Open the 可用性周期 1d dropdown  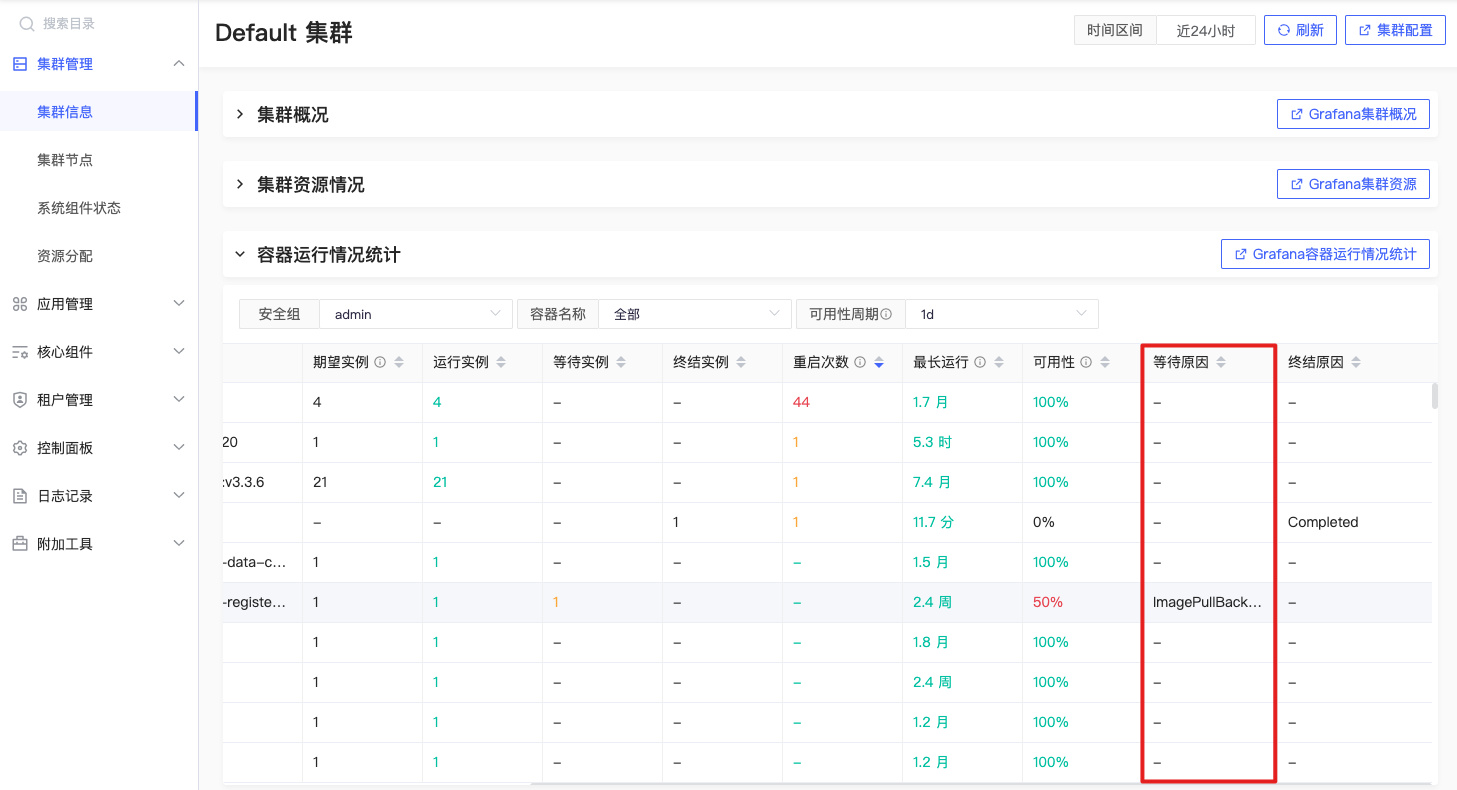point(1002,314)
